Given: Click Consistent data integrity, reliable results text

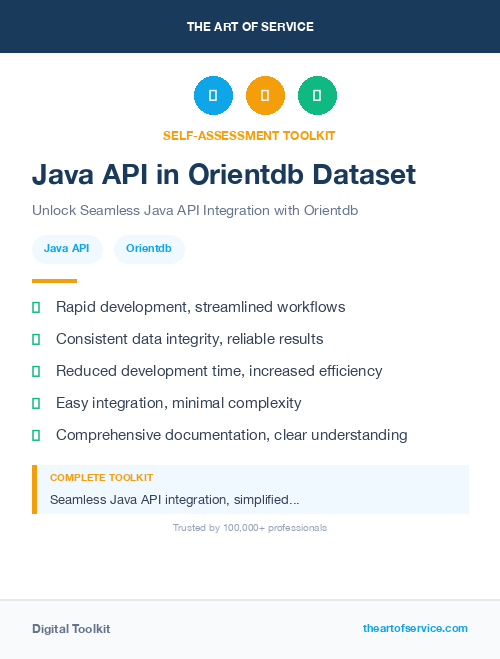Looking at the screenshot, I should coord(189,339).
